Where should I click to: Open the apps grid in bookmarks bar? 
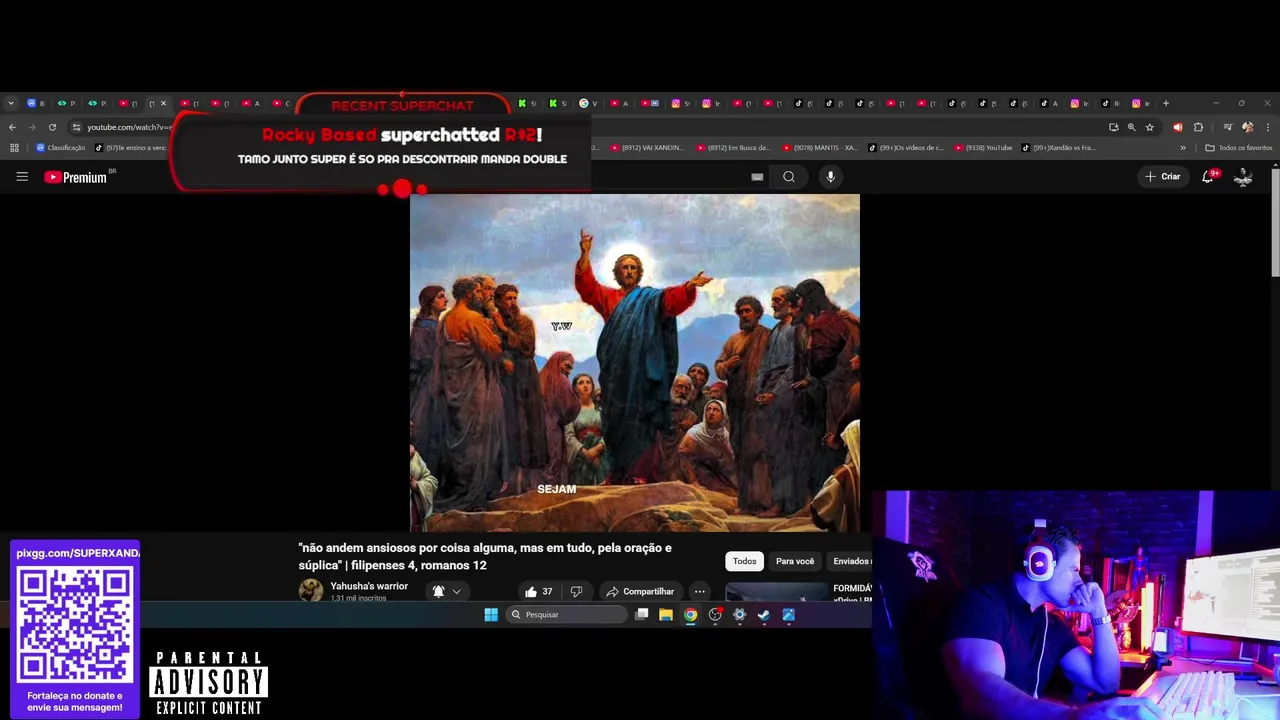[x=14, y=148]
